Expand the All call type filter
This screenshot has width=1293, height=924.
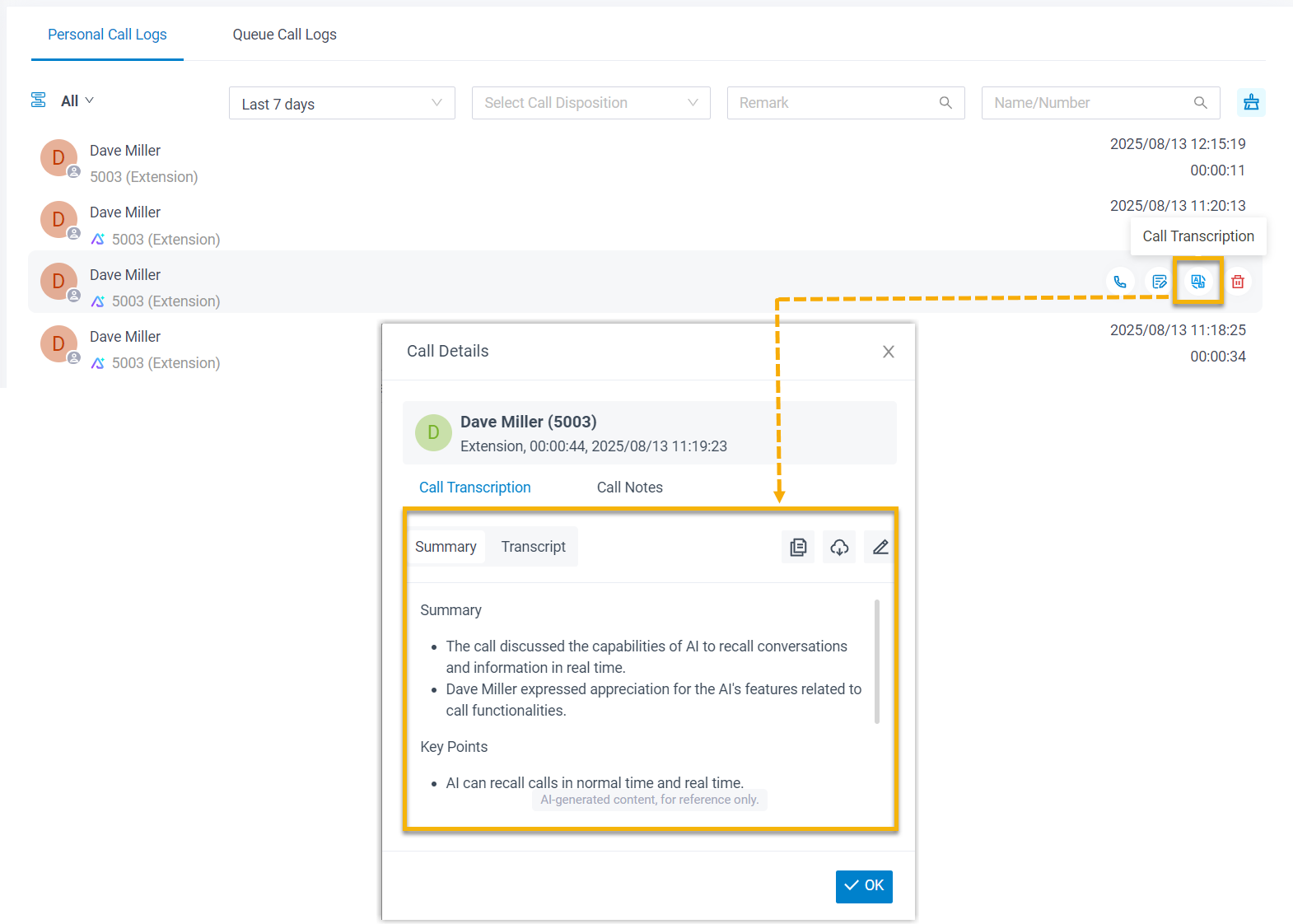77,100
